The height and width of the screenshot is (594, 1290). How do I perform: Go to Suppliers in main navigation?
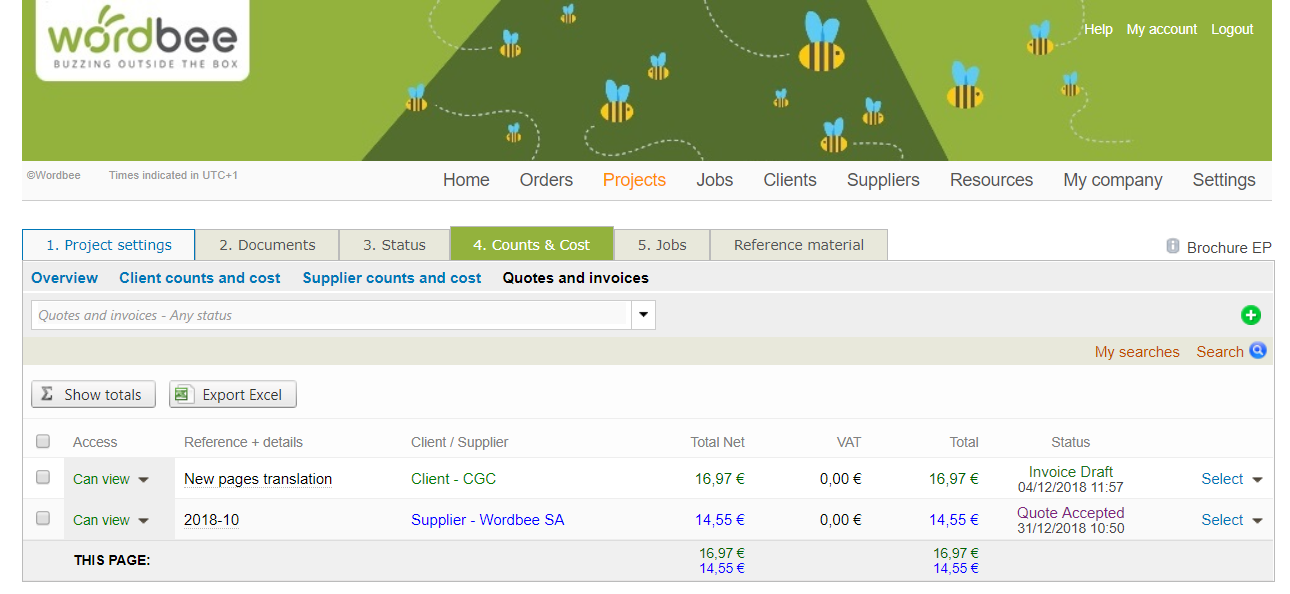pos(882,180)
